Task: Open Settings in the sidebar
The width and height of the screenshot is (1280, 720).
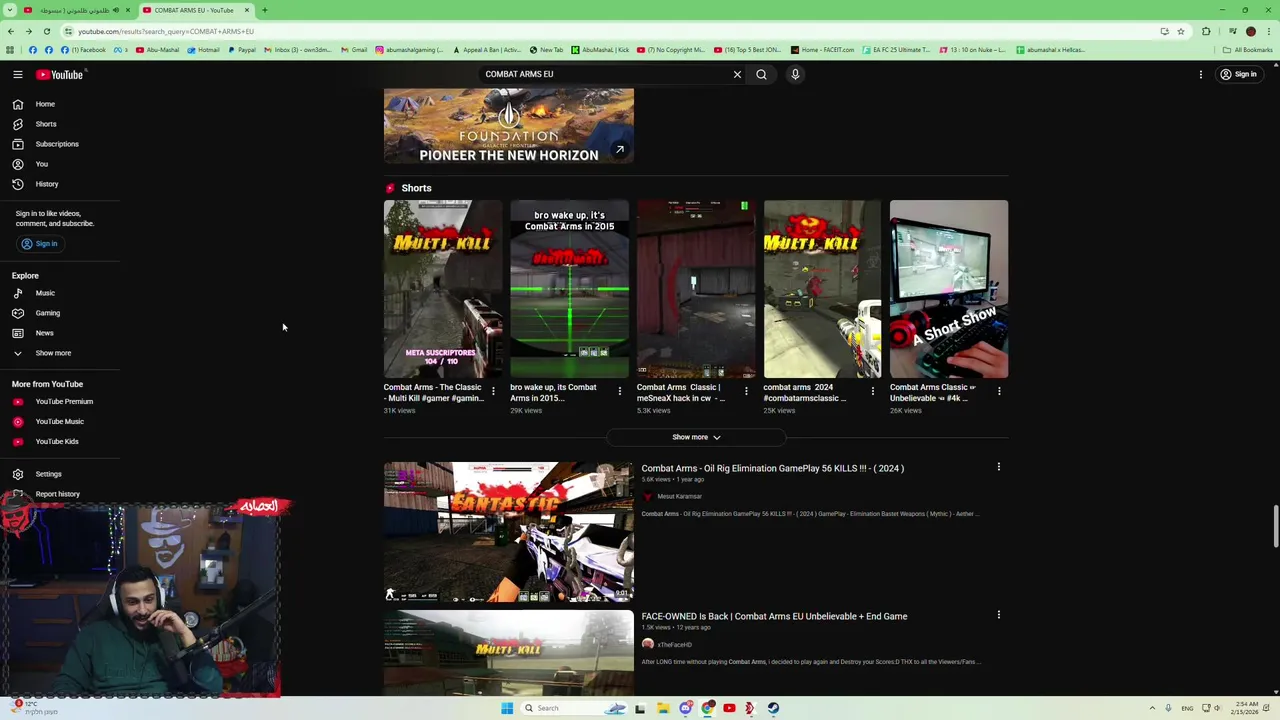Action: click(x=48, y=474)
